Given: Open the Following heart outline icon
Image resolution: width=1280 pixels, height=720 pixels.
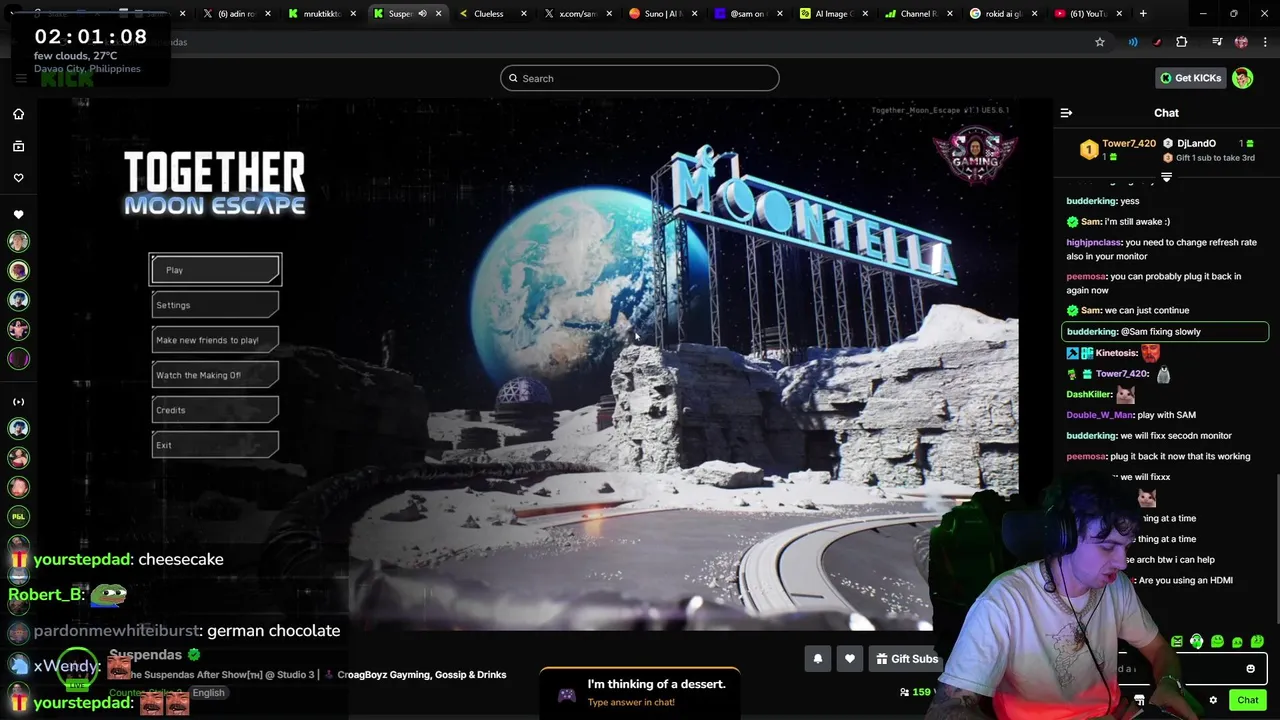Looking at the screenshot, I should click(18, 178).
